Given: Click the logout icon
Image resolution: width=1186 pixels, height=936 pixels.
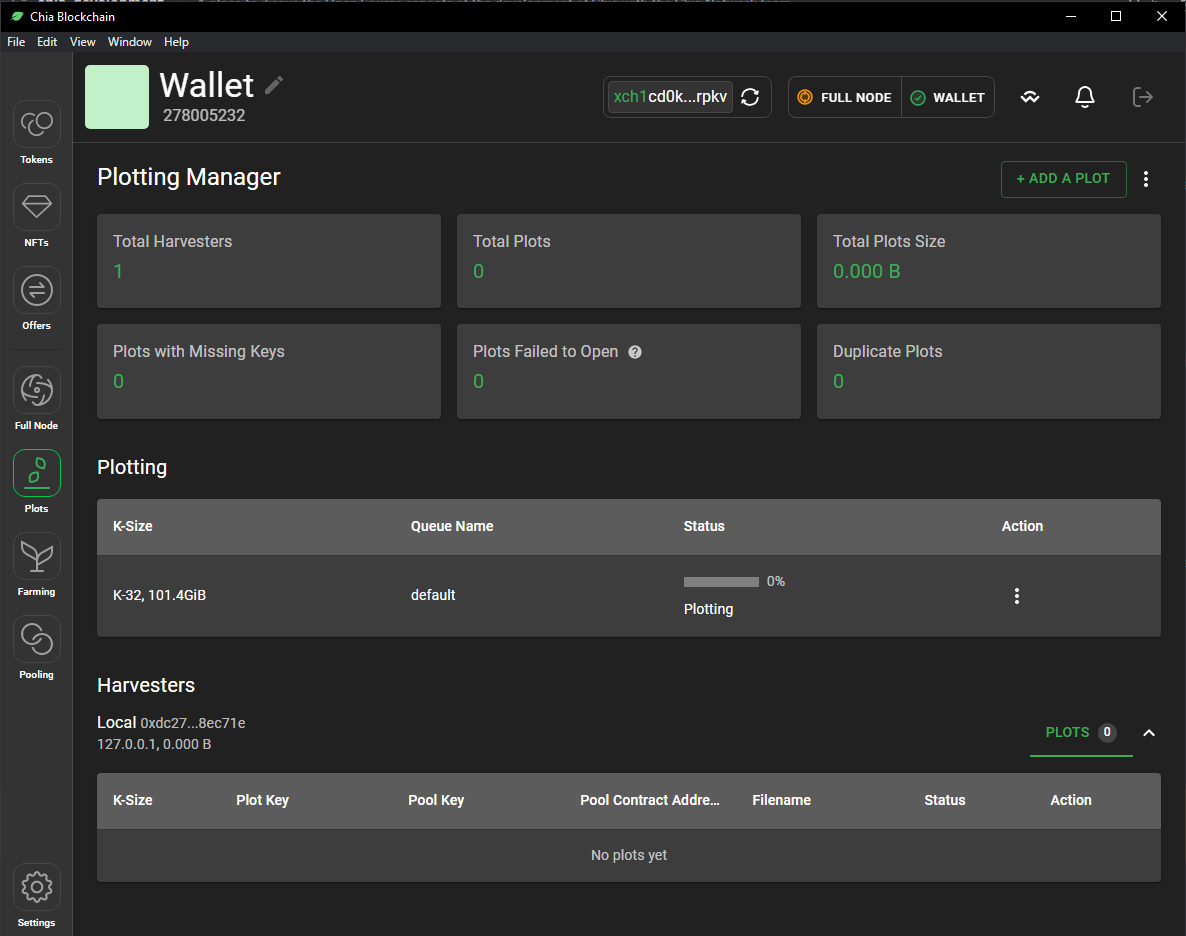Looking at the screenshot, I should tap(1142, 97).
